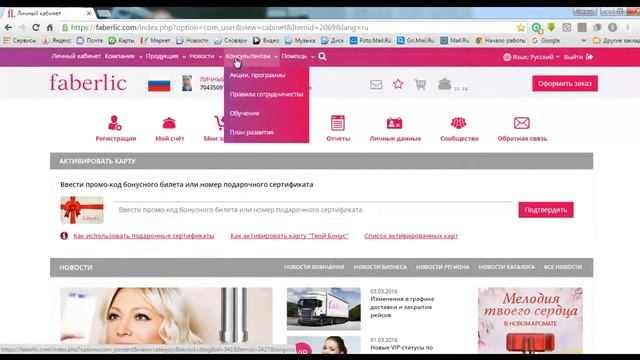Open the Язык: Русский language dropdown
Screen dimensions: 640x360
click(531, 57)
